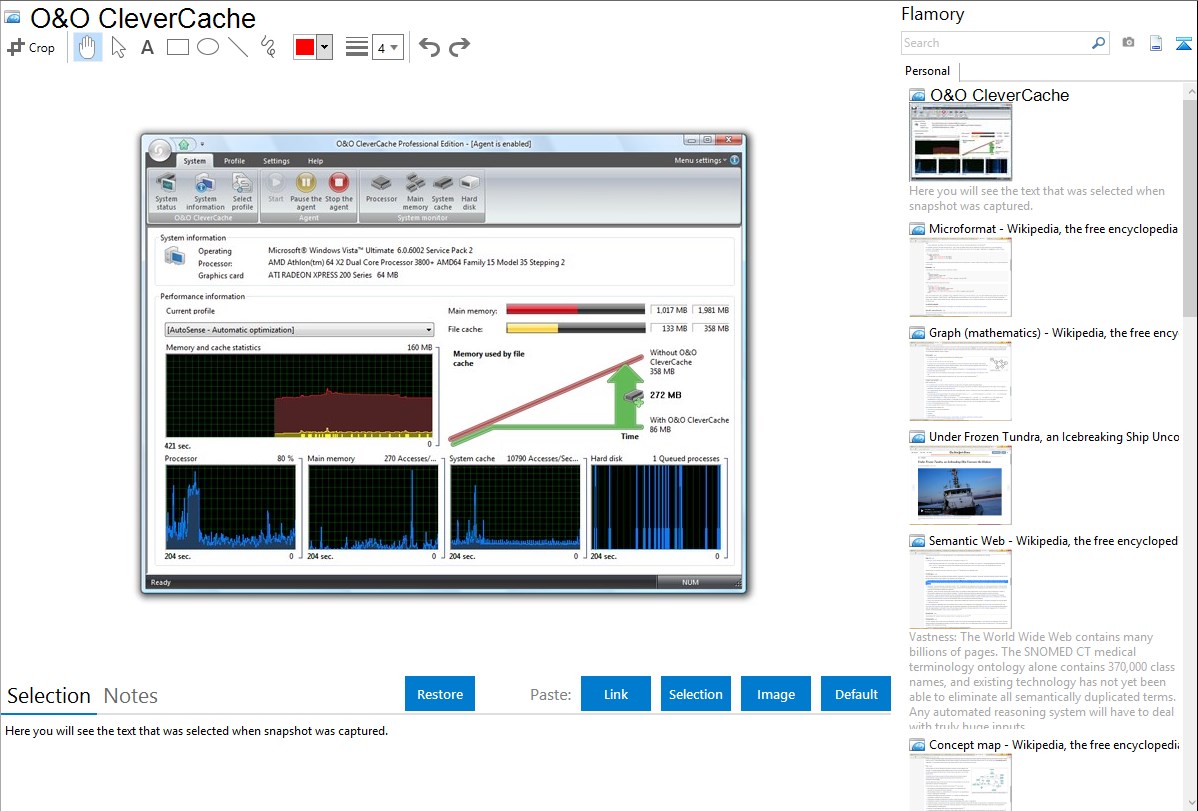Click the Paste Link button
Screen dimensions: 1198x811
616,694
